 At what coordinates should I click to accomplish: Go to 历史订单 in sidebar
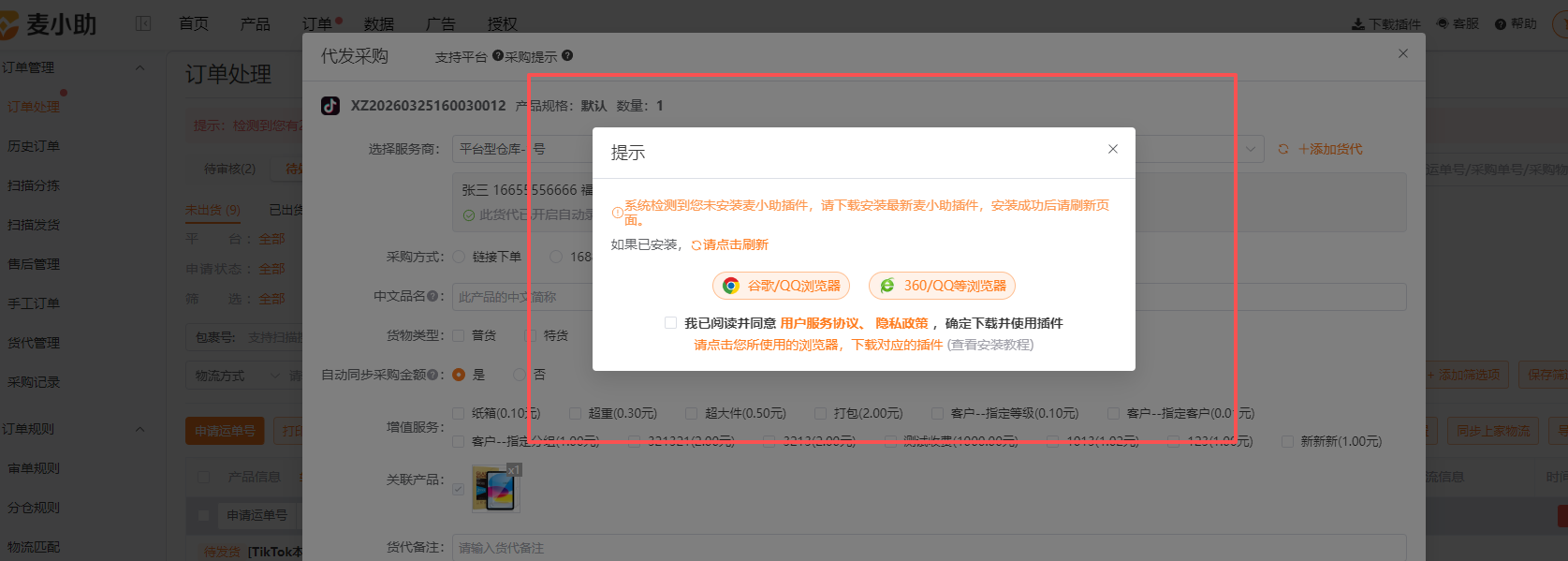(x=34, y=146)
